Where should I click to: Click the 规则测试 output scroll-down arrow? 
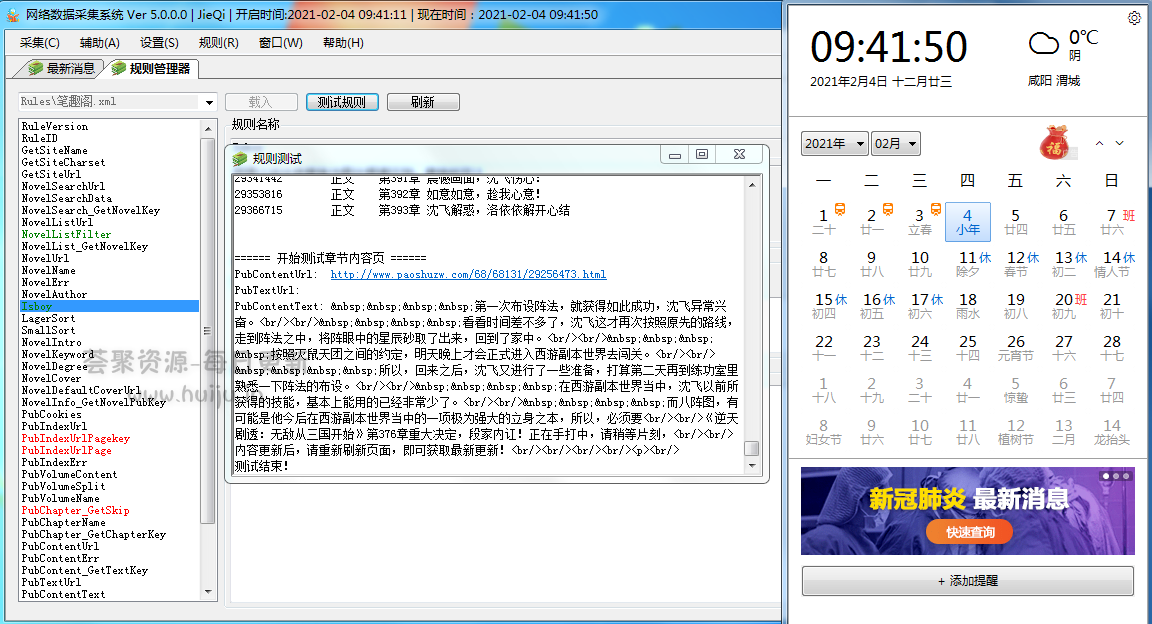pyautogui.click(x=752, y=465)
